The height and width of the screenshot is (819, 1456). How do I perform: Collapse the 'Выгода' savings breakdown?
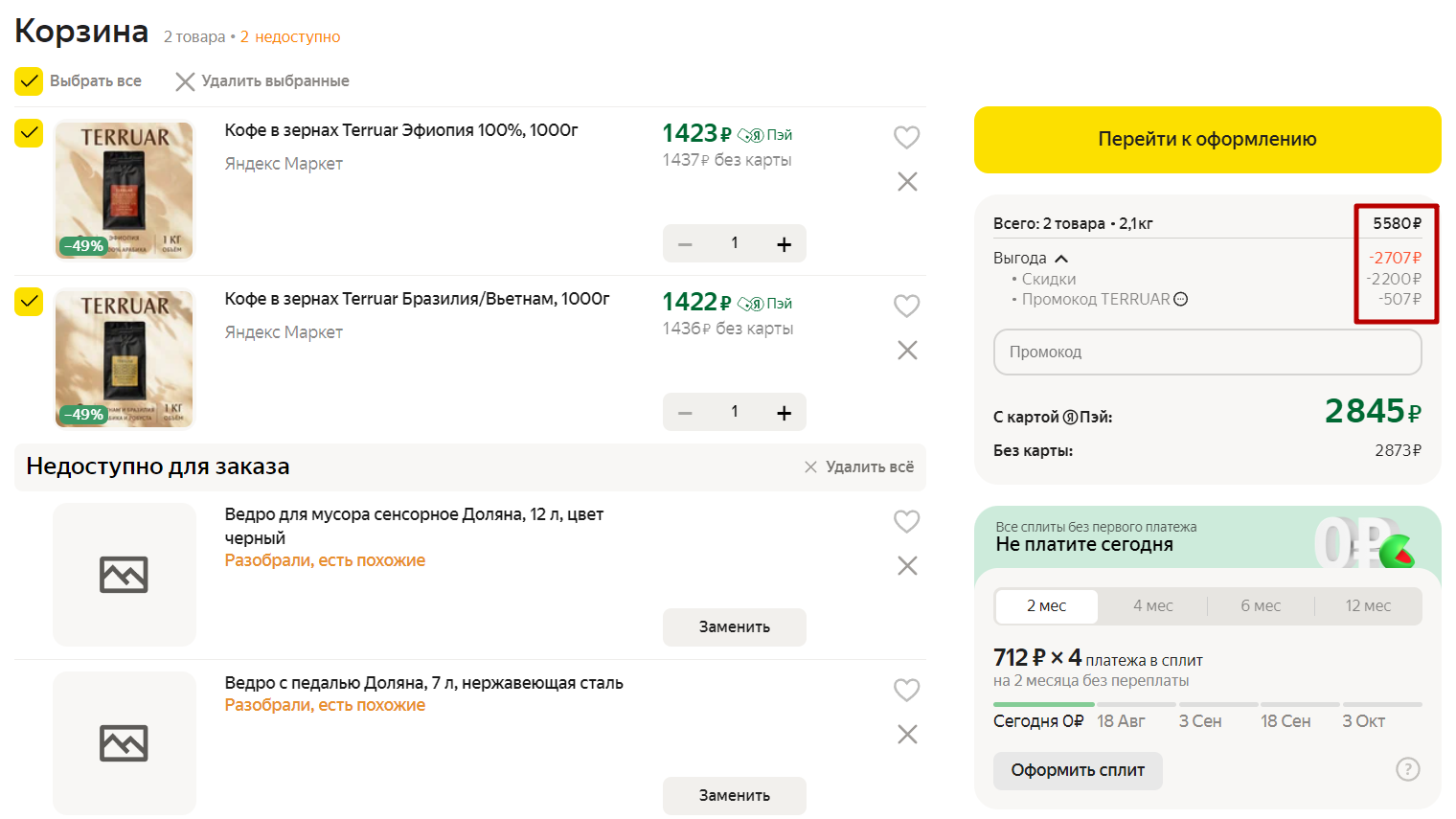tap(1061, 259)
